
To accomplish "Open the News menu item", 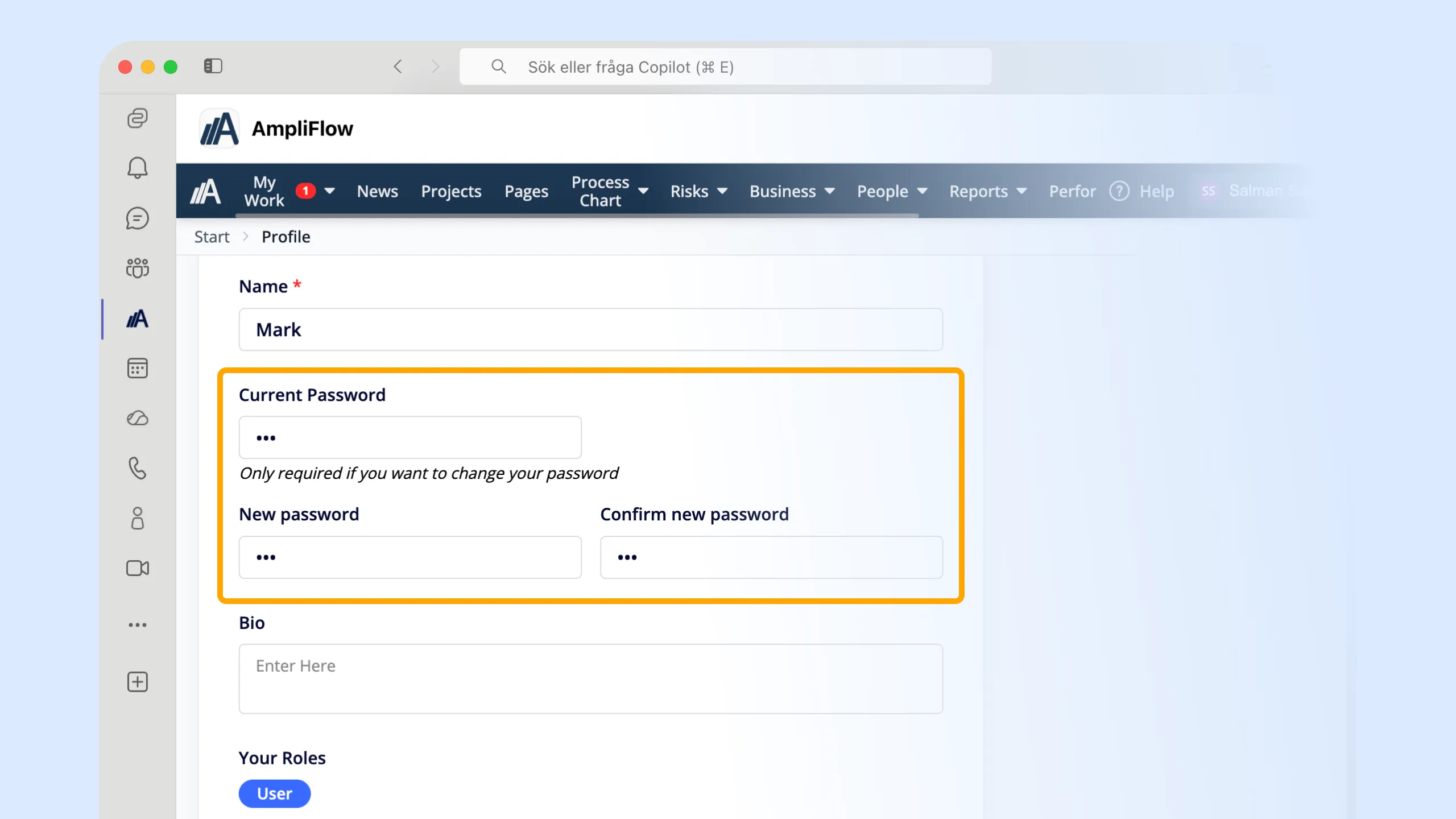I will (377, 191).
